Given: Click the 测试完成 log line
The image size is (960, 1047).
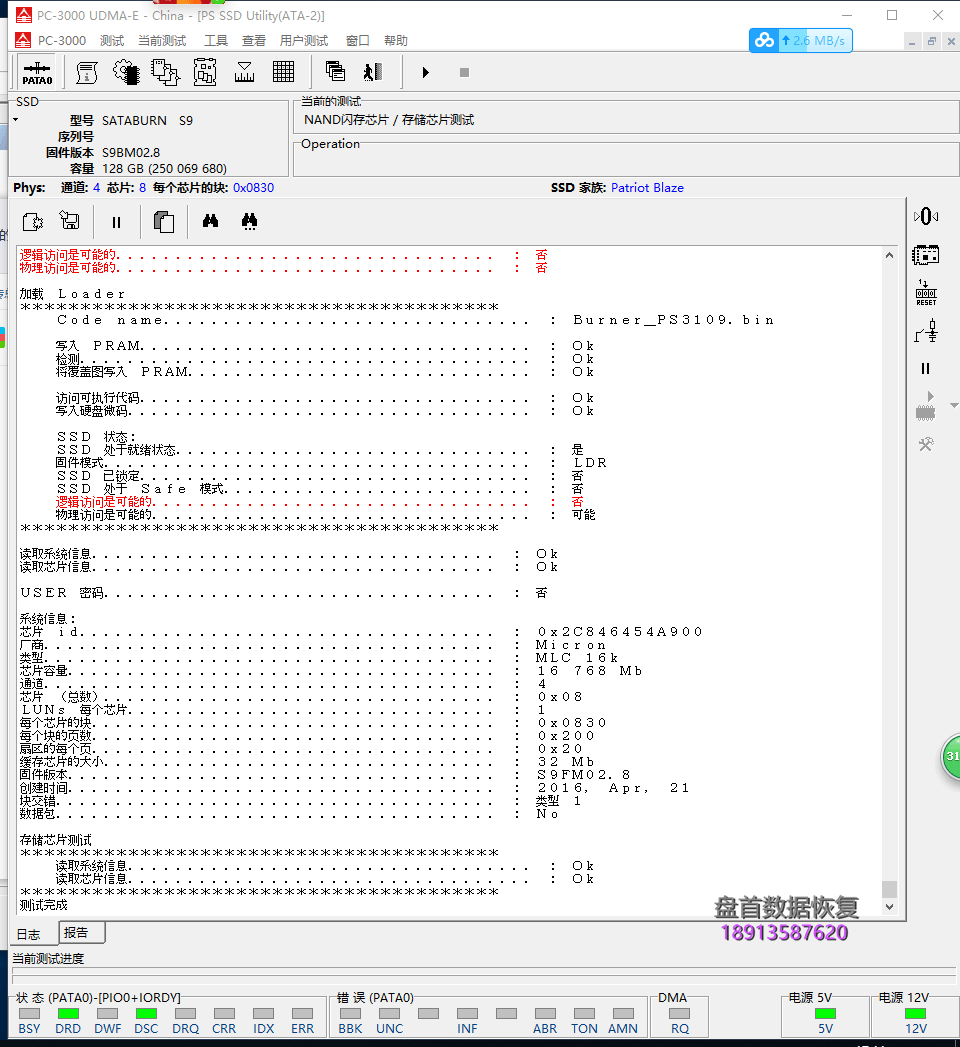Looking at the screenshot, I should coord(43,905).
